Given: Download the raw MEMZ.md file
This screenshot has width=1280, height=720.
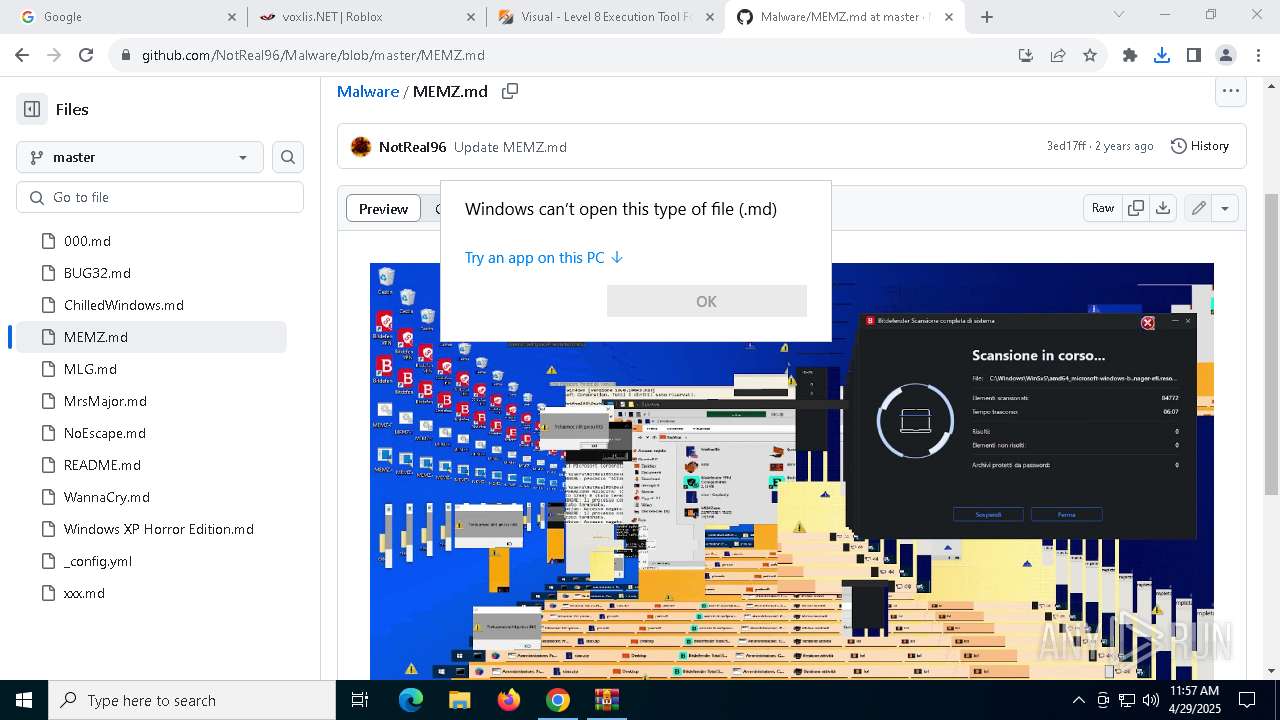Looking at the screenshot, I should pos(1162,208).
